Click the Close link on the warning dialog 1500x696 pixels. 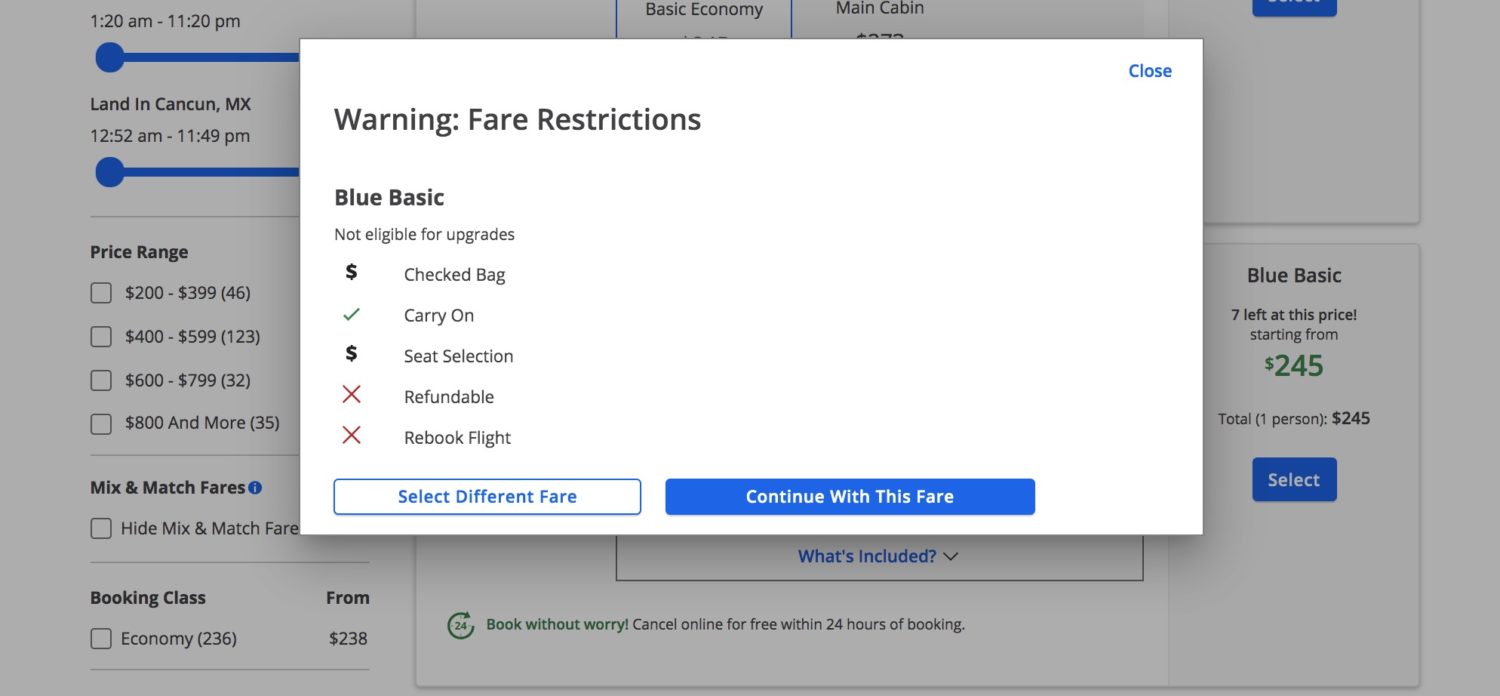tap(1149, 70)
